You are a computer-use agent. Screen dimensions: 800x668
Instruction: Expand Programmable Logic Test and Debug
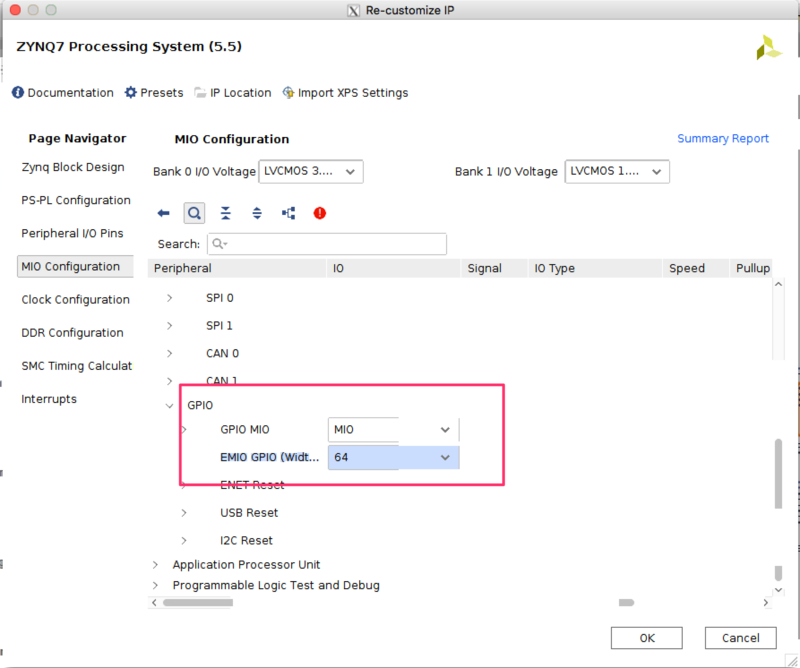(155, 585)
